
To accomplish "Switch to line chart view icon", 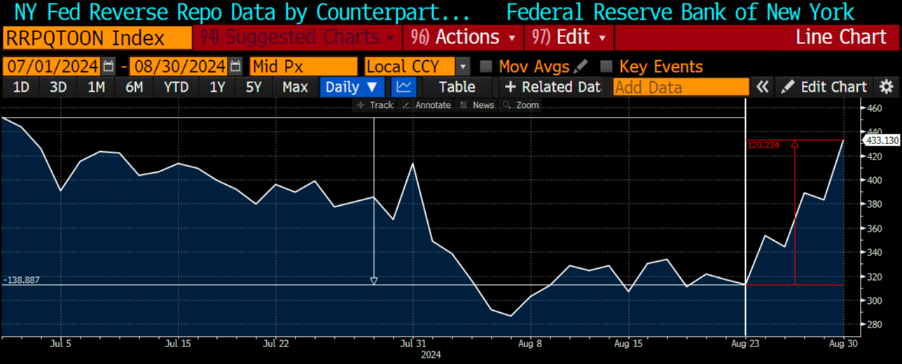I will point(404,87).
